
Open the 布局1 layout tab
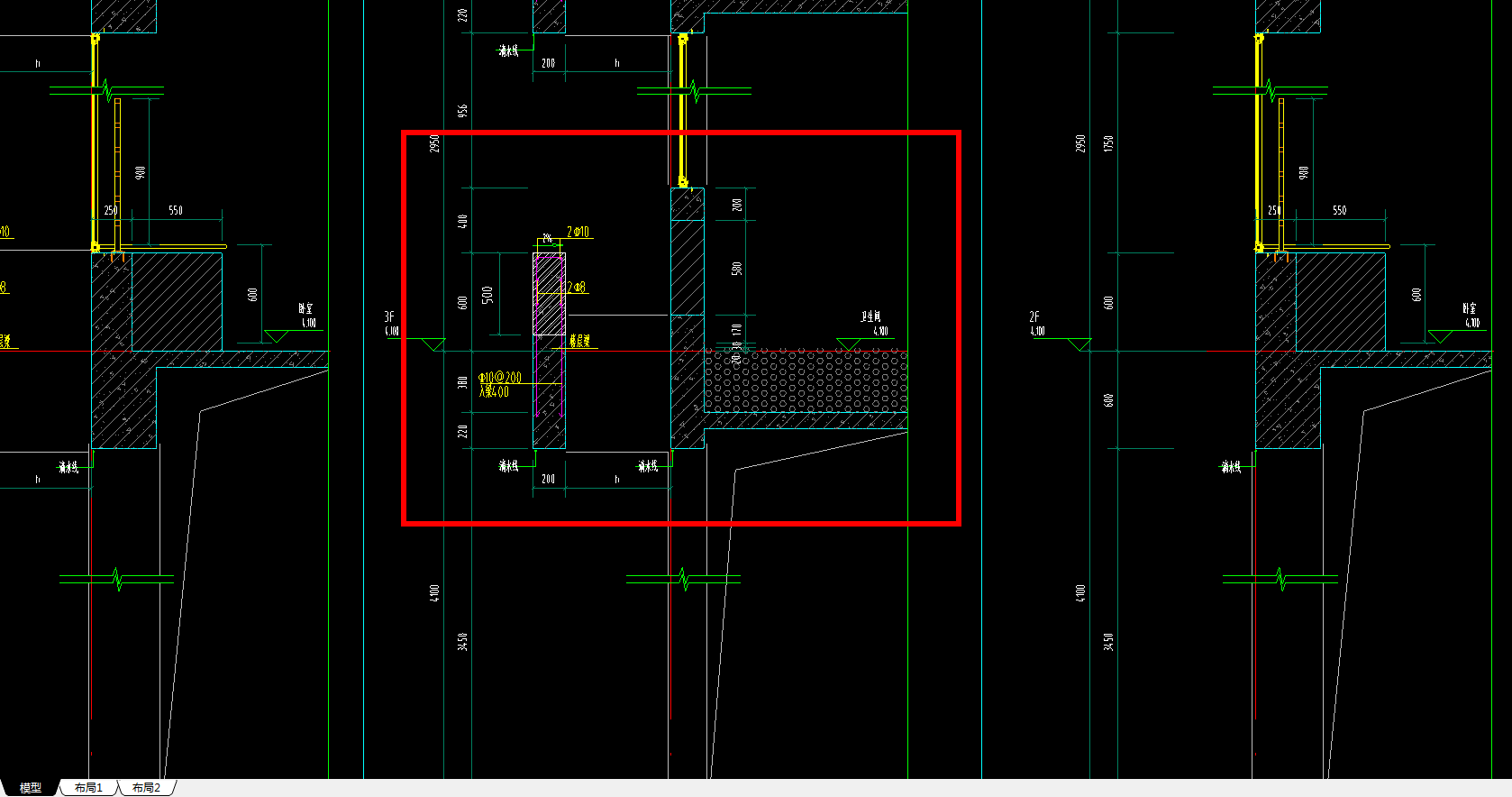coord(88,788)
